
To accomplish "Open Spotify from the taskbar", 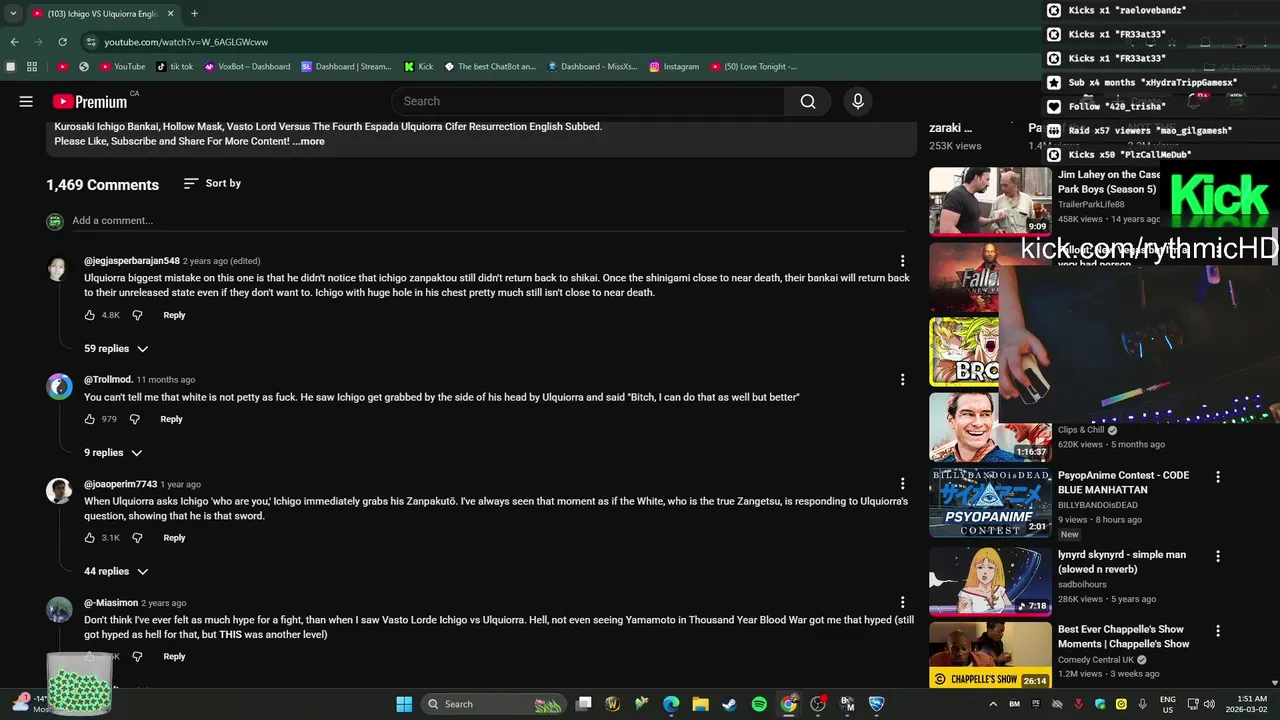I will click(x=759, y=704).
